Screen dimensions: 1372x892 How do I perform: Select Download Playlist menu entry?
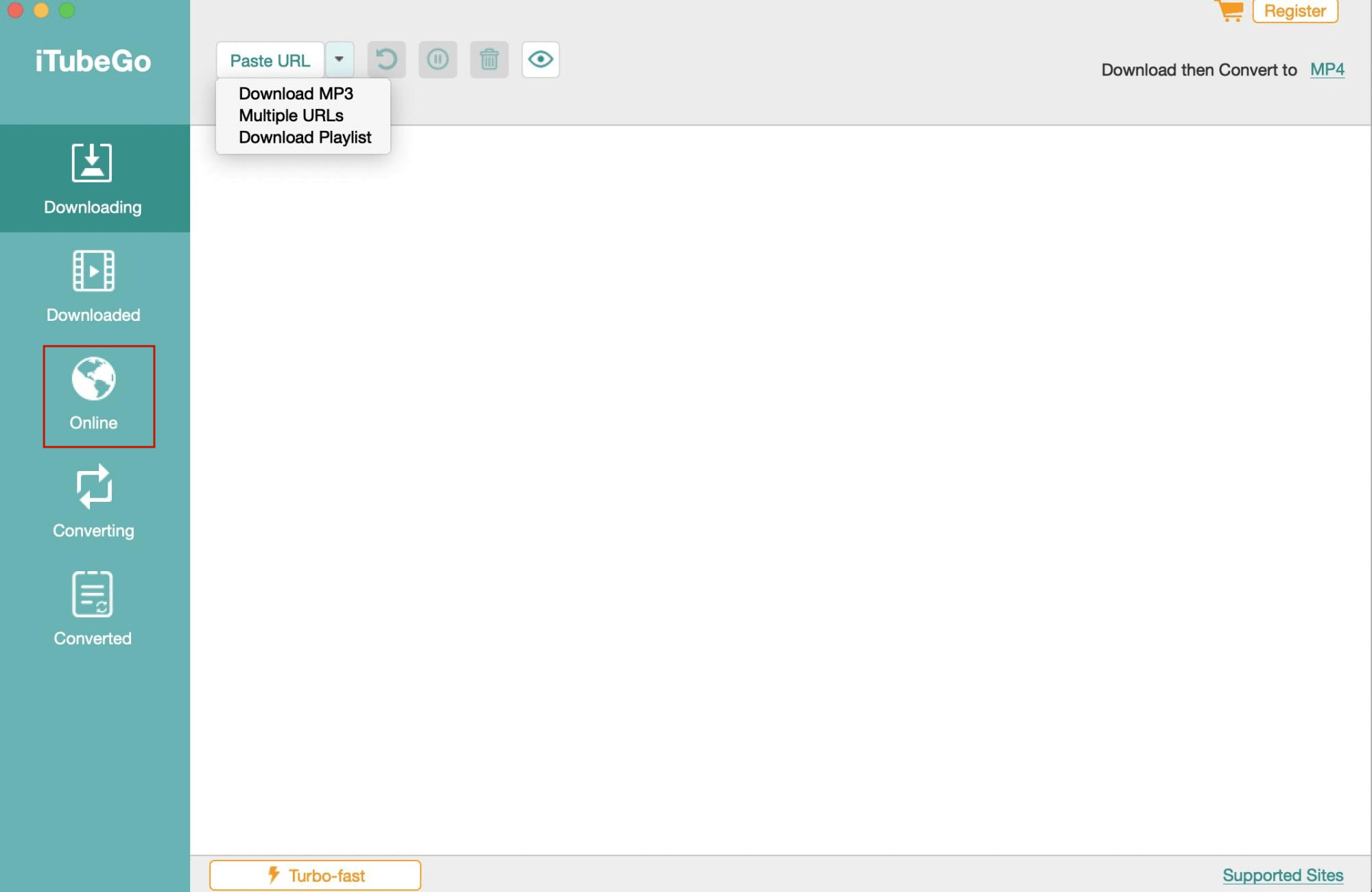305,137
